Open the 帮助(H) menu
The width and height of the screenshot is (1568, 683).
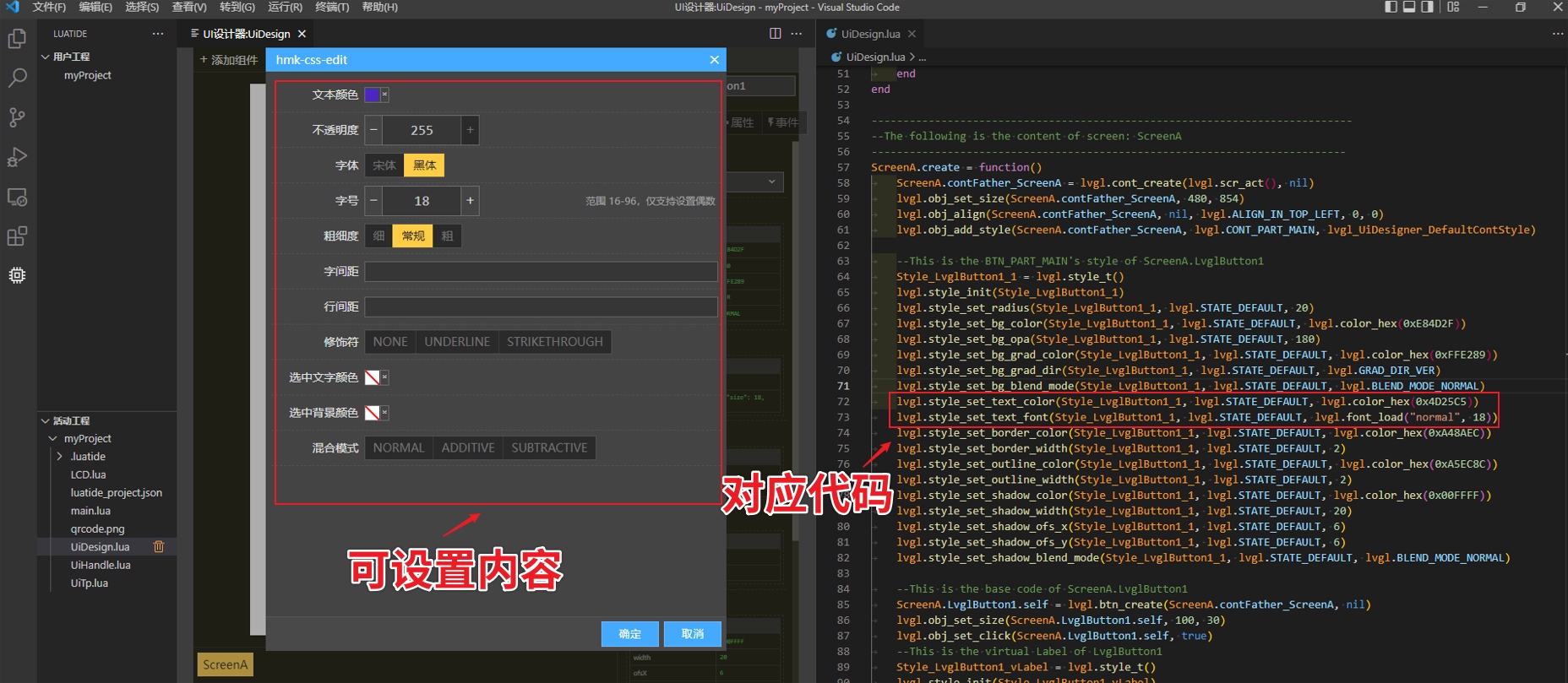[x=380, y=7]
